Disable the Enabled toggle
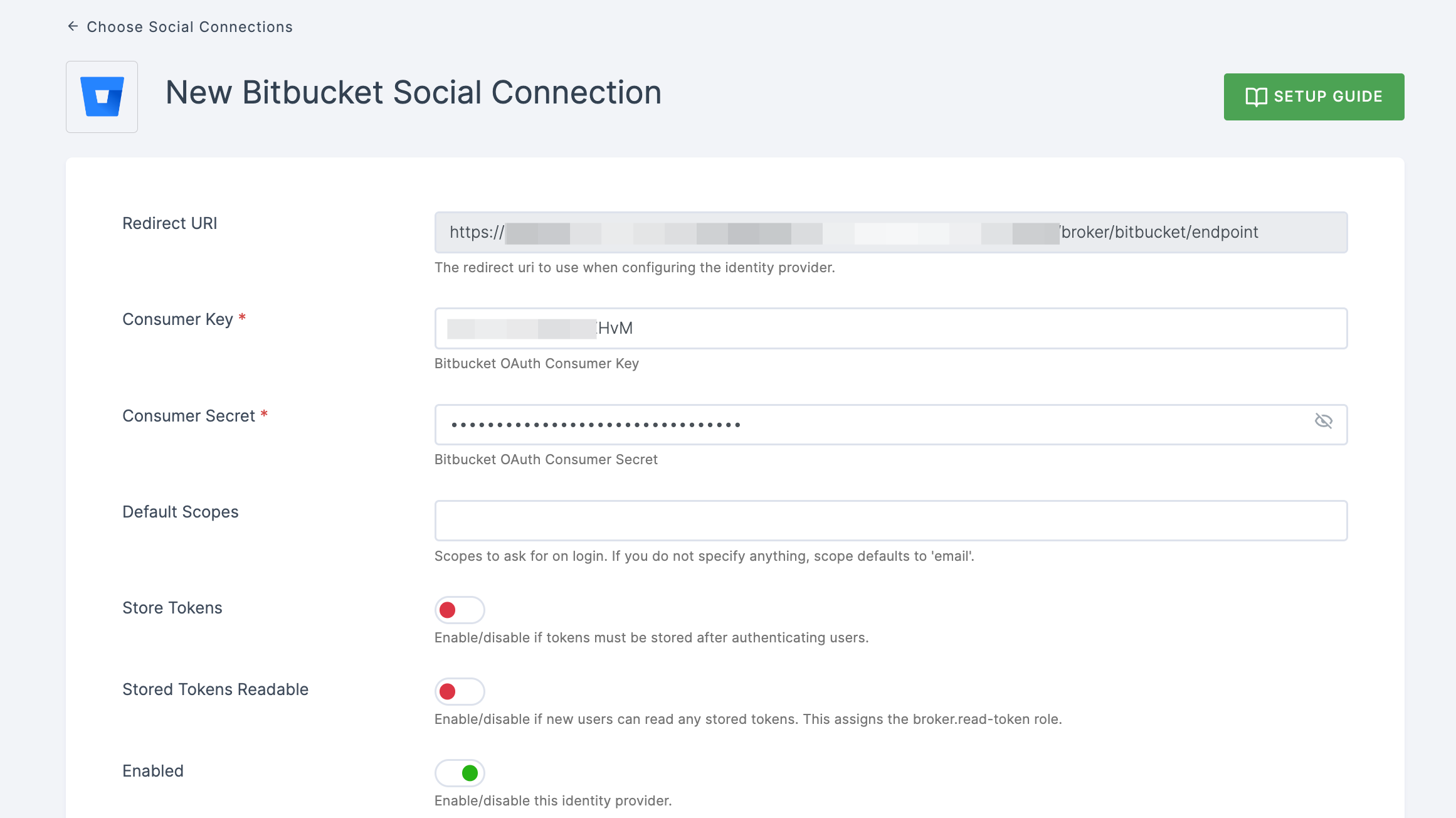 click(460, 773)
